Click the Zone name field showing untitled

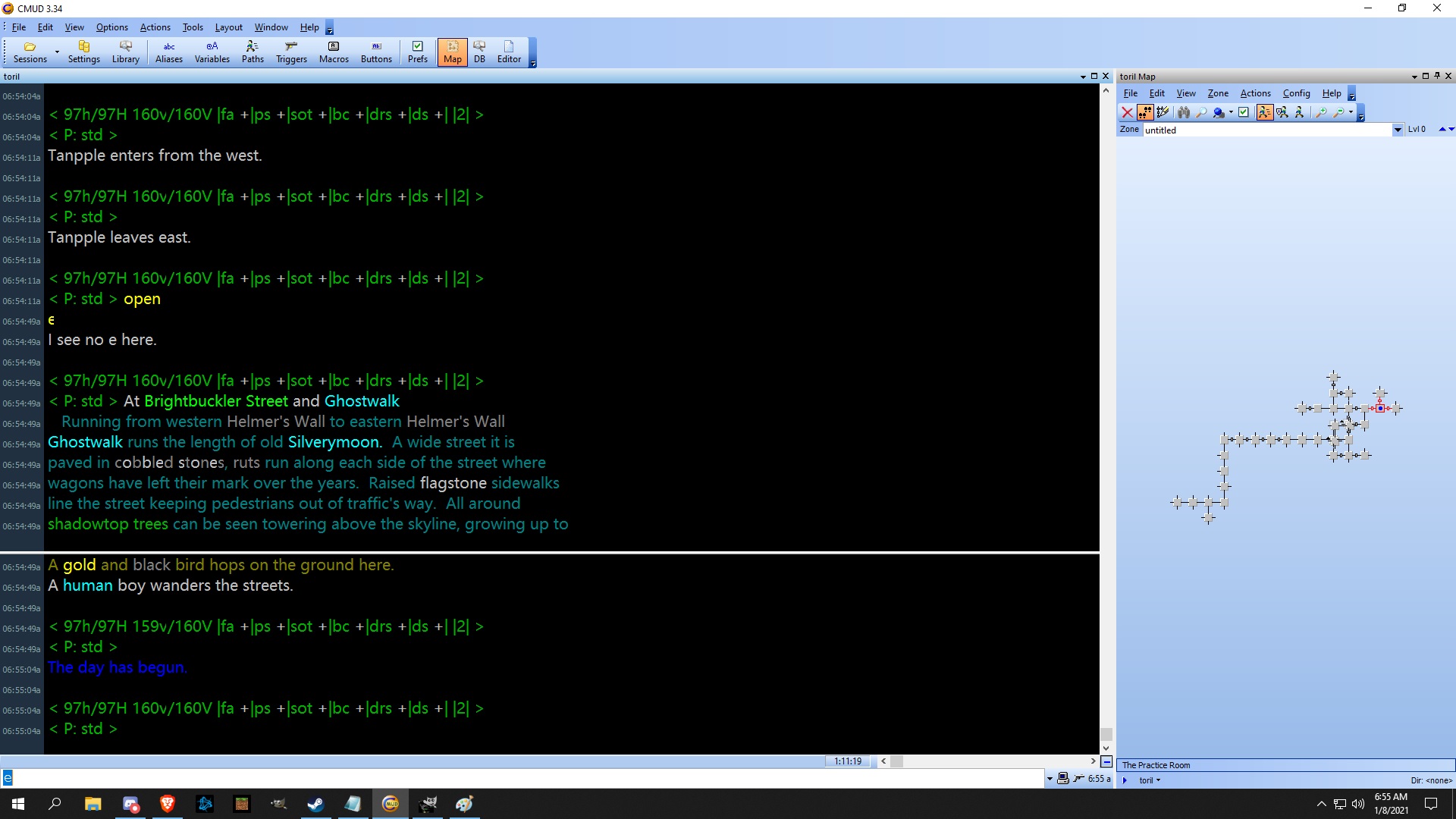(1267, 130)
